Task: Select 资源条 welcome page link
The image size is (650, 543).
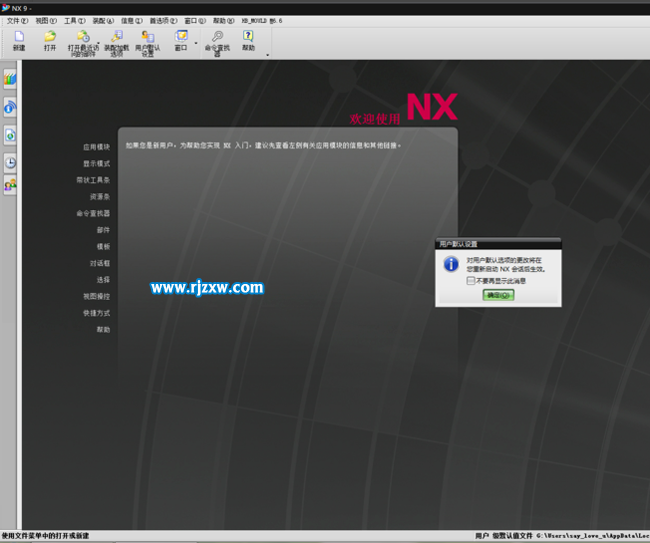Action: 100,197
